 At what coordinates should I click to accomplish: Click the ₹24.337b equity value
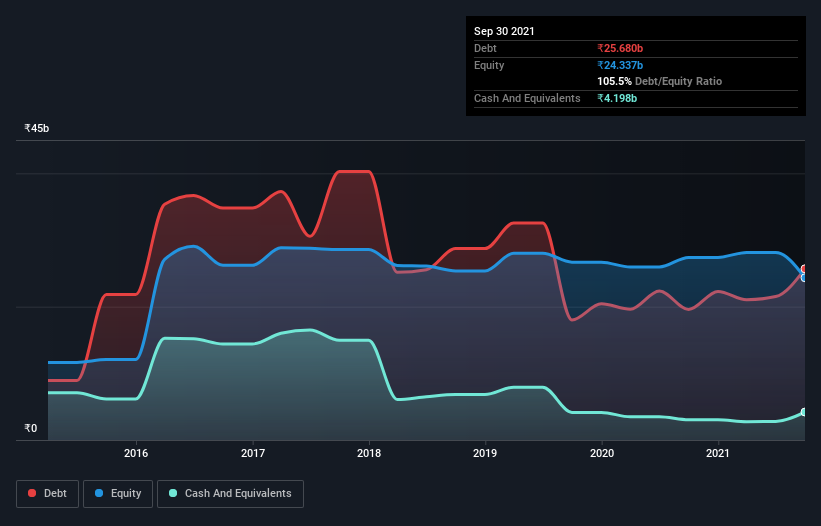coord(620,65)
